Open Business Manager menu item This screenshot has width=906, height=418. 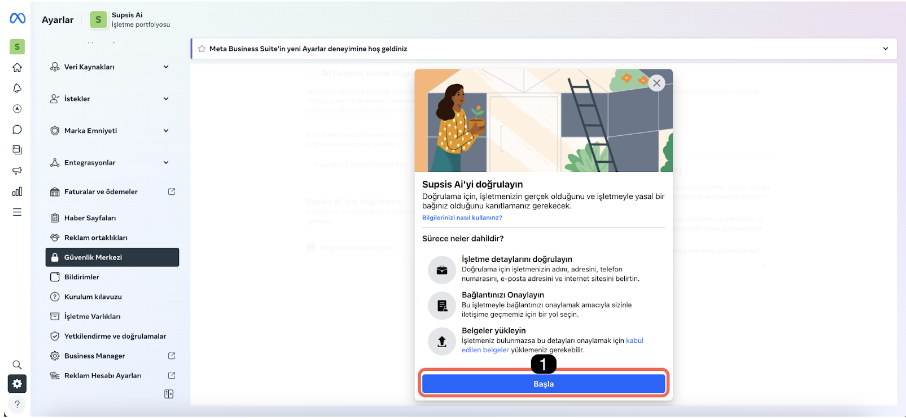112,356
